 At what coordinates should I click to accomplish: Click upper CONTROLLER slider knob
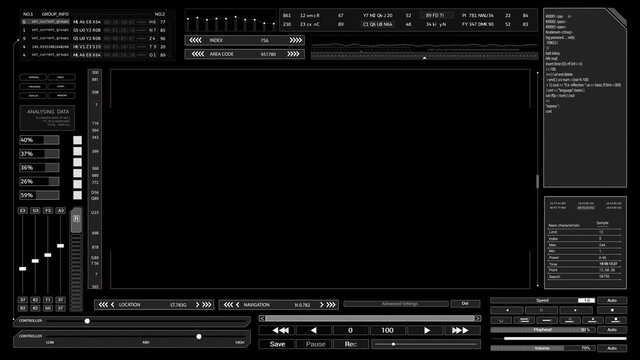click(87, 321)
